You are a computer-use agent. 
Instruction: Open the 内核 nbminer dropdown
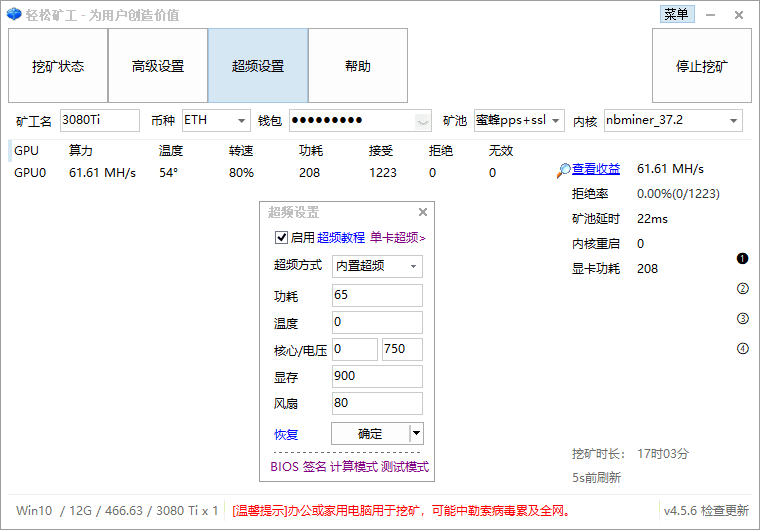(733, 121)
